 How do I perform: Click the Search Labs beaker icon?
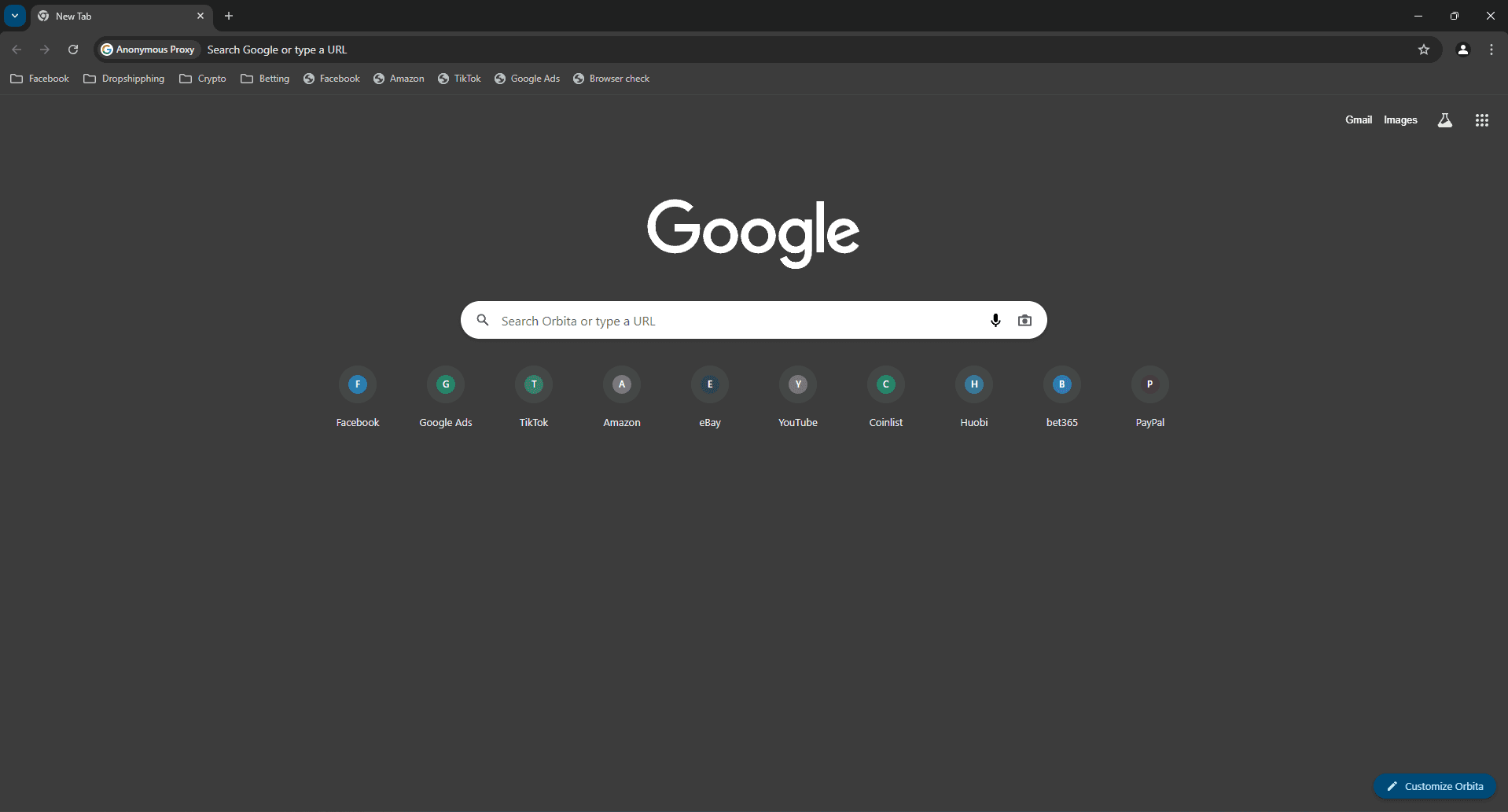1445,119
